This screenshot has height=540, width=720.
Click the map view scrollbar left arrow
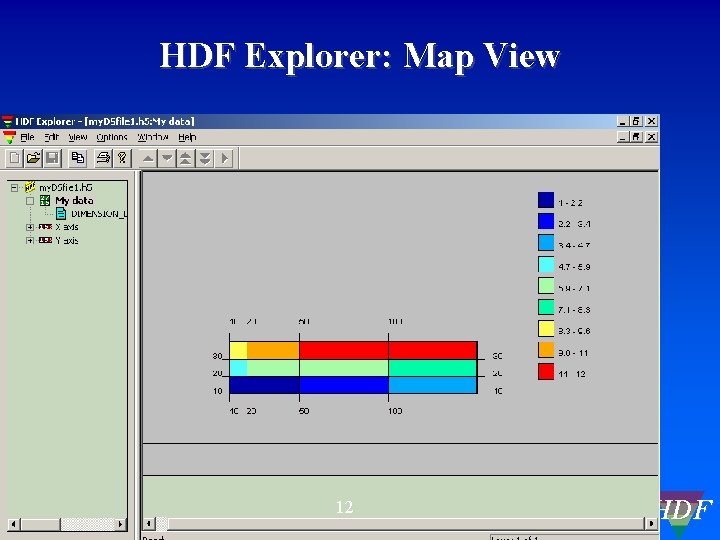(148, 523)
